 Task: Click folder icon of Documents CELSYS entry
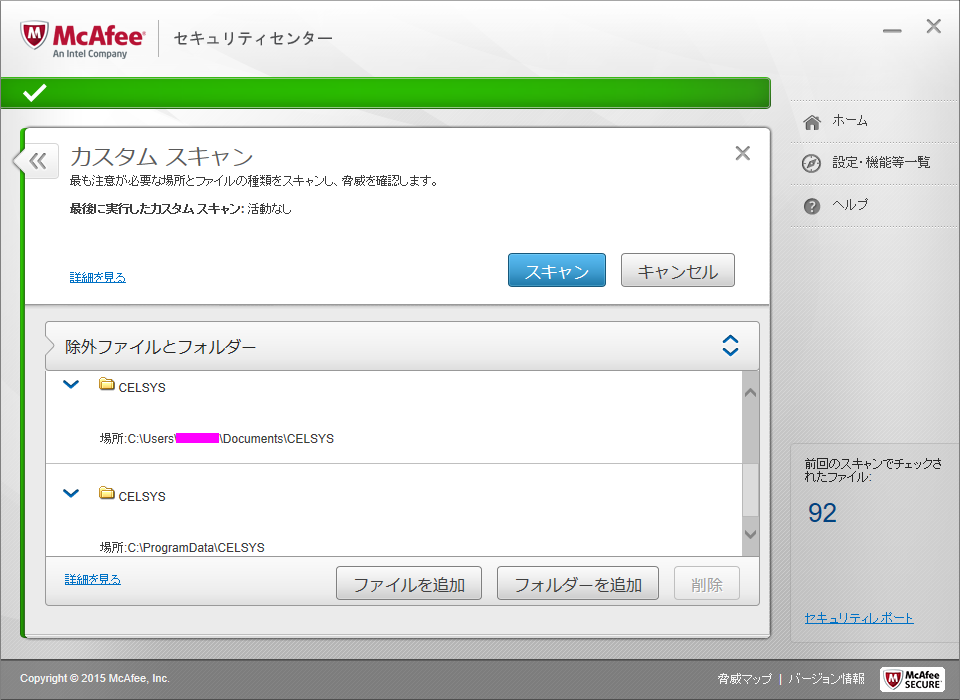(107, 385)
